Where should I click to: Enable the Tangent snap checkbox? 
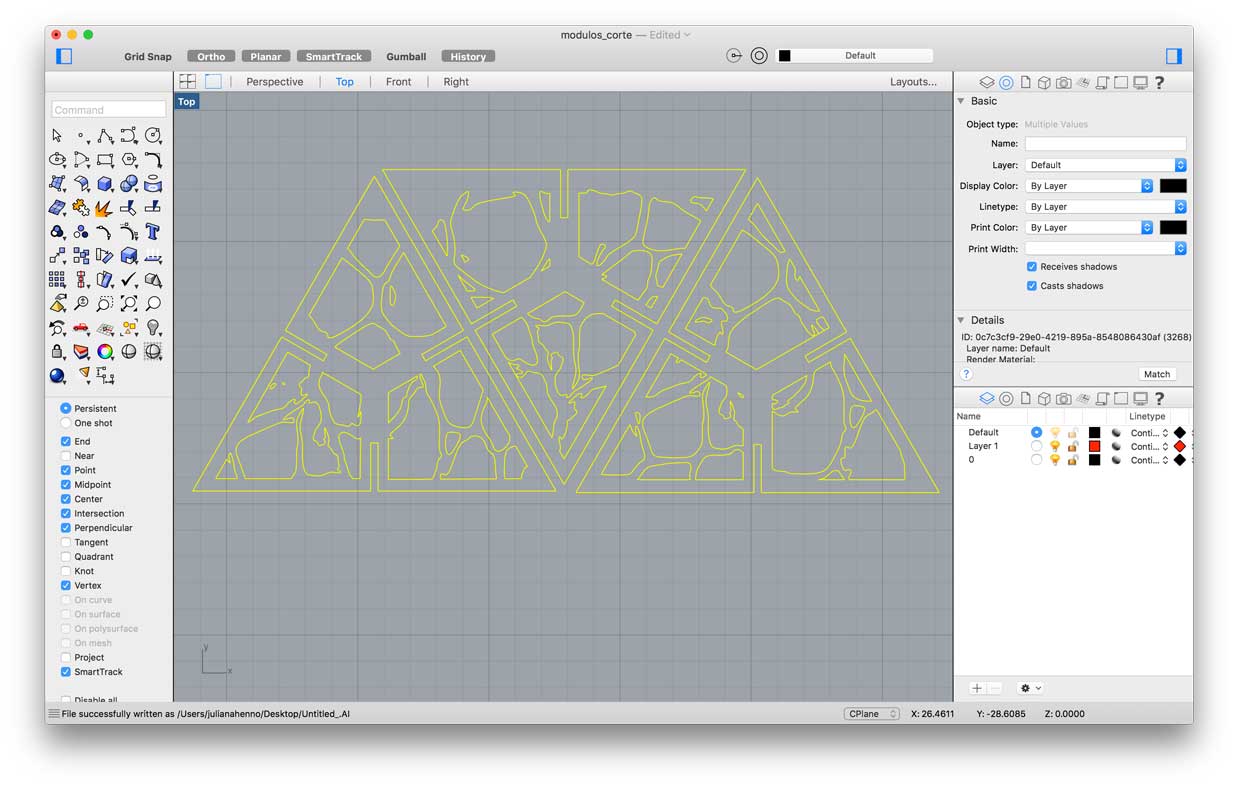pyautogui.click(x=66, y=542)
